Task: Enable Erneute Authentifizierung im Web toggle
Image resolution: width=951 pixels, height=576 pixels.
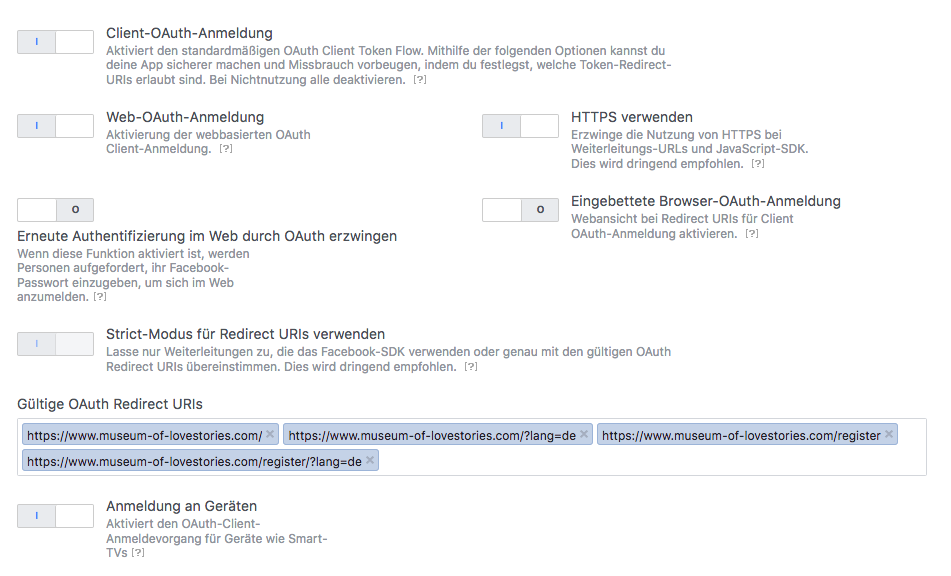Action: point(55,210)
